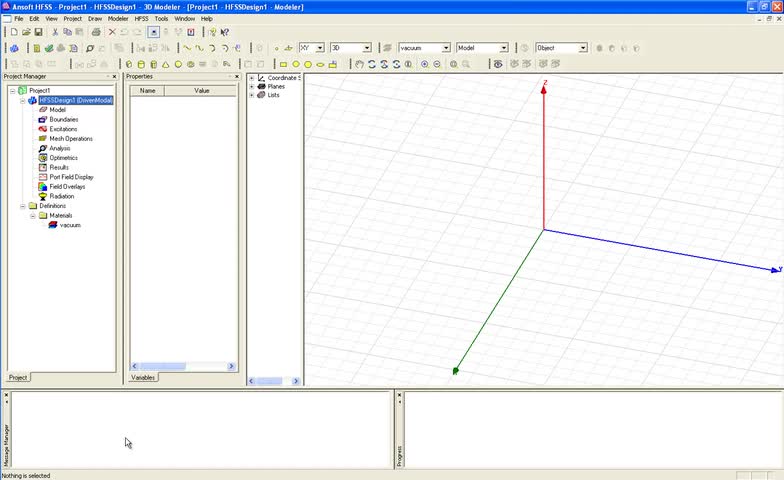Select the vacuum material item

coord(70,226)
